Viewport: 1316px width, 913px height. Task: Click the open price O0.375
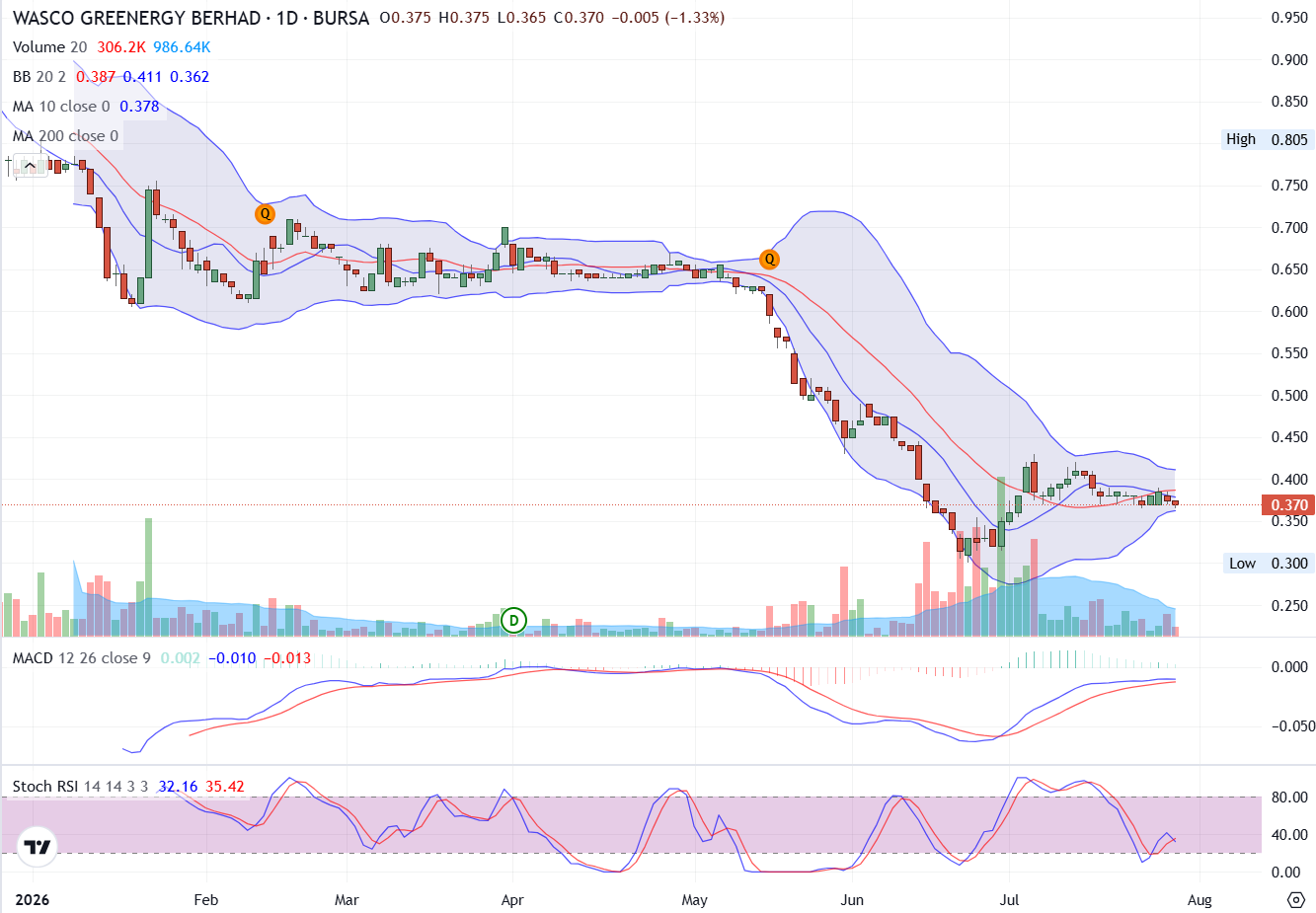click(405, 18)
